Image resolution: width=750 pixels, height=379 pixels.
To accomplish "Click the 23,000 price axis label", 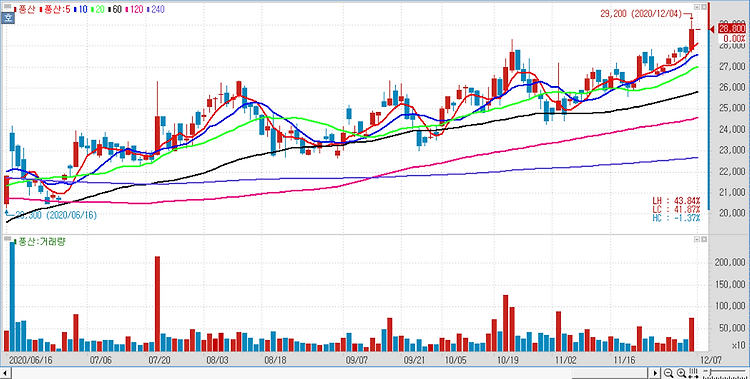I will (732, 151).
